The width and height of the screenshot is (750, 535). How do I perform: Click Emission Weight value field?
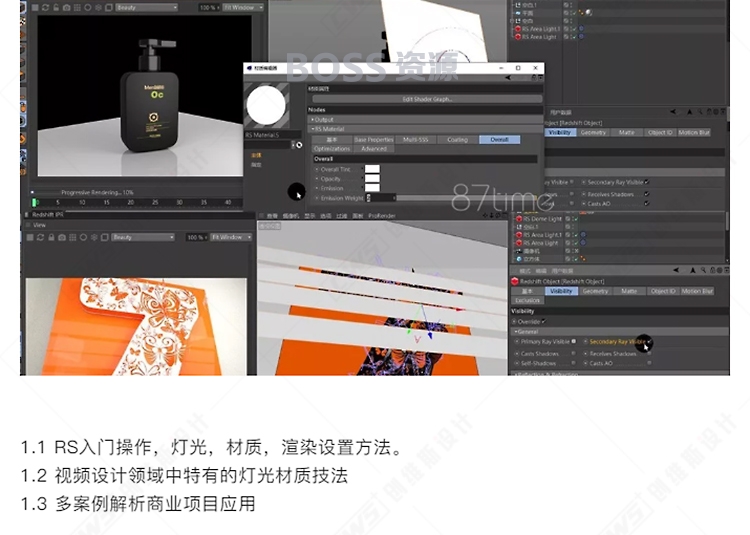(381, 197)
